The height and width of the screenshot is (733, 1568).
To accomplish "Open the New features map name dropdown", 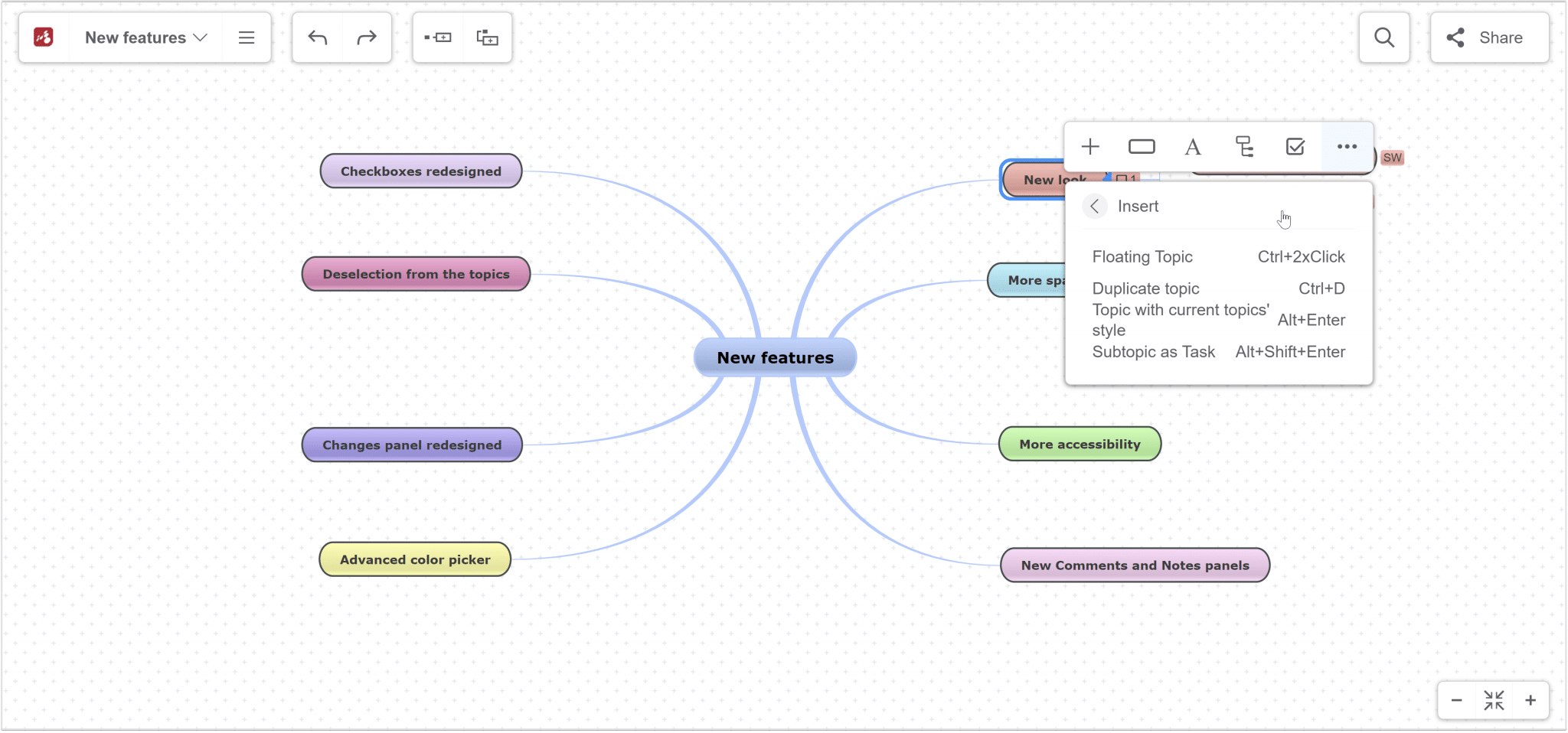I will 144,37.
